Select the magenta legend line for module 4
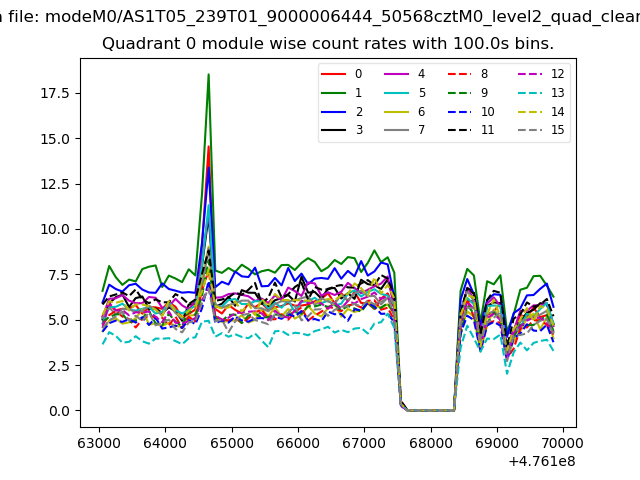640x480 pixels. point(394,74)
